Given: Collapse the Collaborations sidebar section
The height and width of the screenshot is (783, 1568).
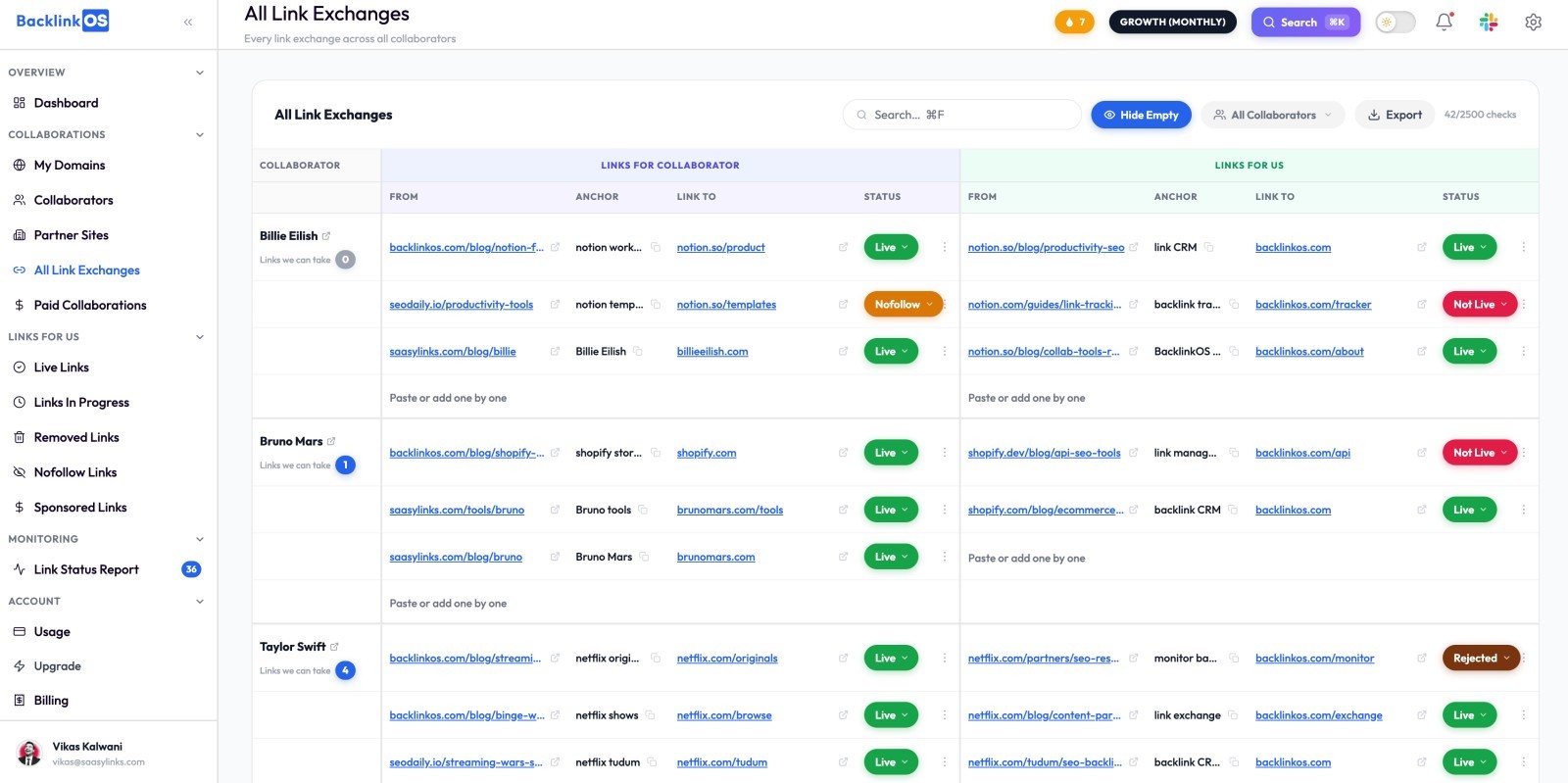Looking at the screenshot, I should coord(200,135).
